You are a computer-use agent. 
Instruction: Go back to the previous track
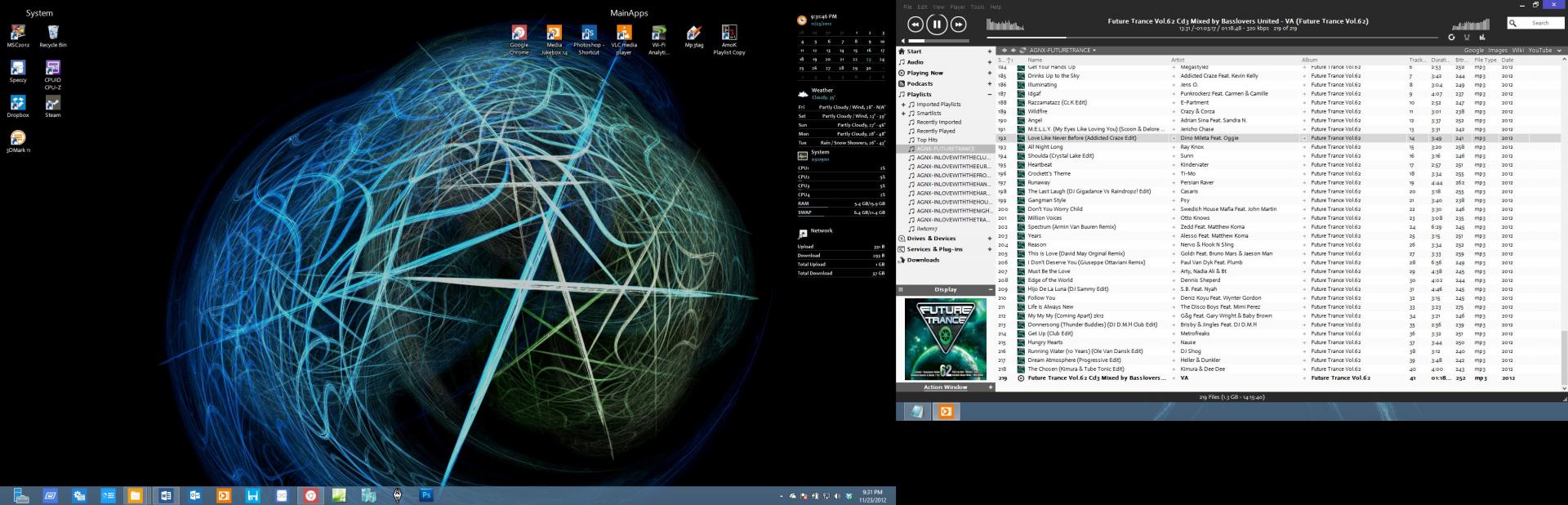pos(915,25)
